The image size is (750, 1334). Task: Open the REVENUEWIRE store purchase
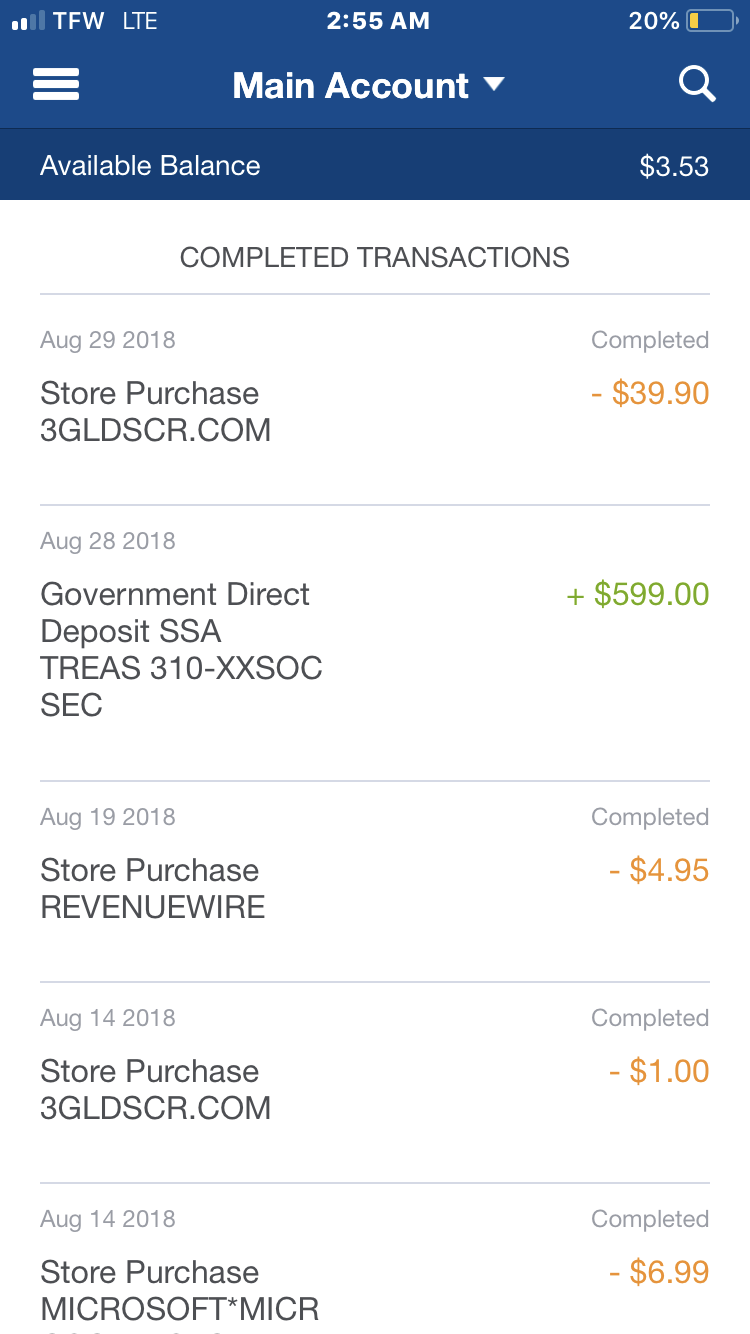point(375,881)
